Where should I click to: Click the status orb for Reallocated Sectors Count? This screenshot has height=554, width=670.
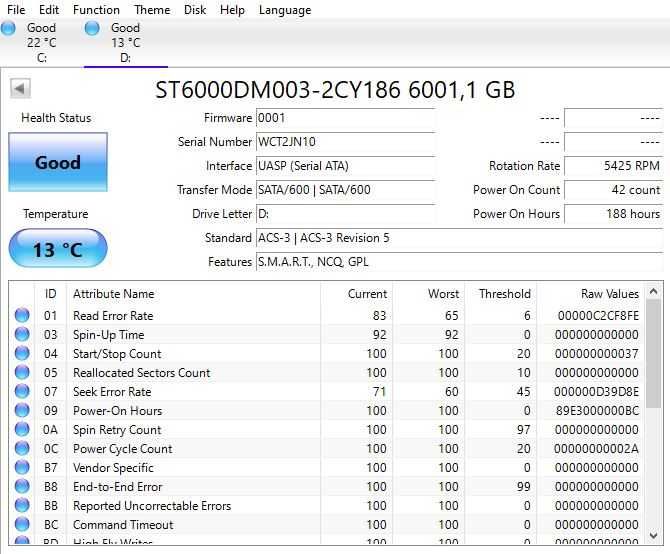tap(22, 372)
